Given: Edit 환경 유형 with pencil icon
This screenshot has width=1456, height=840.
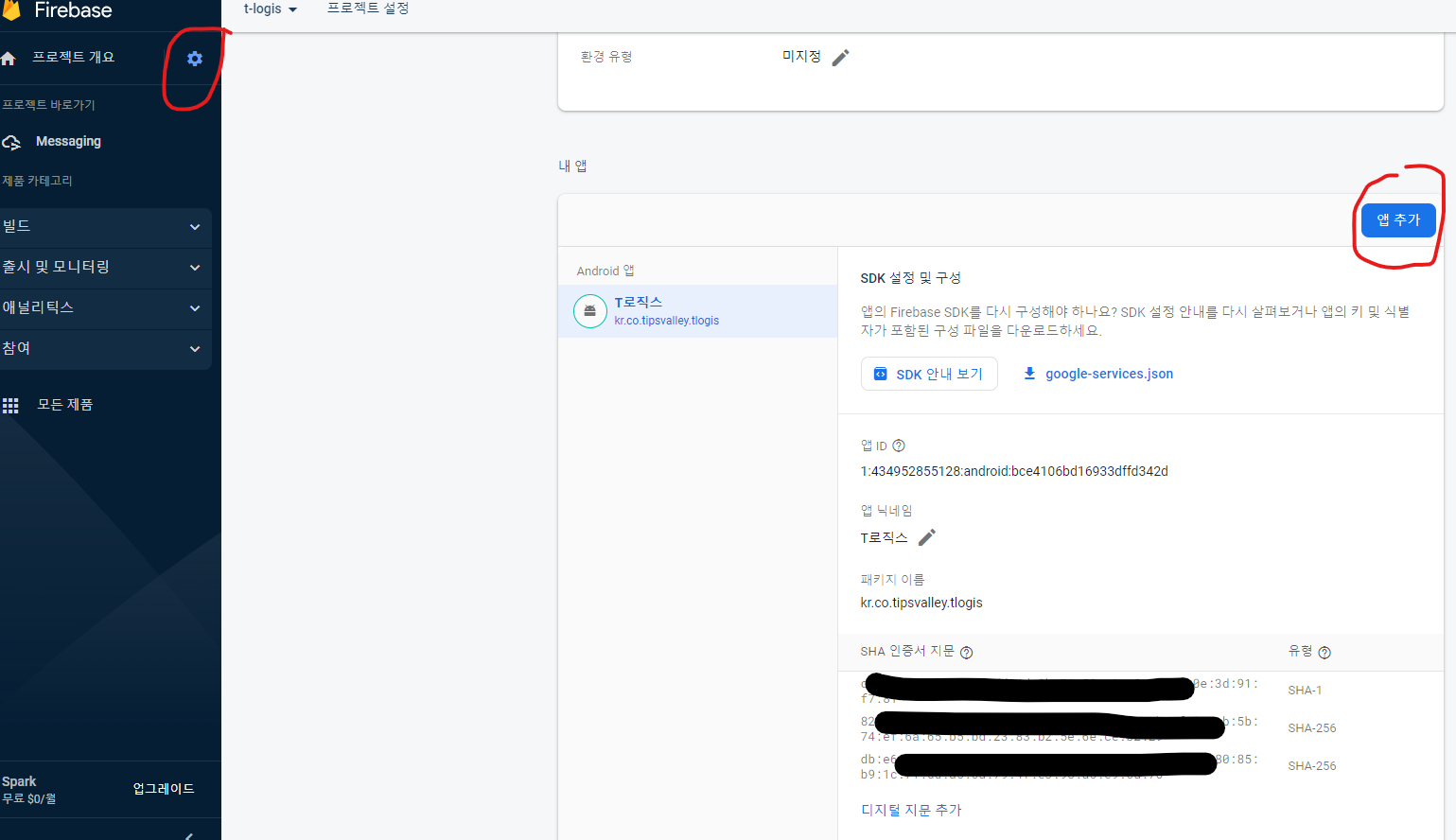Looking at the screenshot, I should point(840,58).
